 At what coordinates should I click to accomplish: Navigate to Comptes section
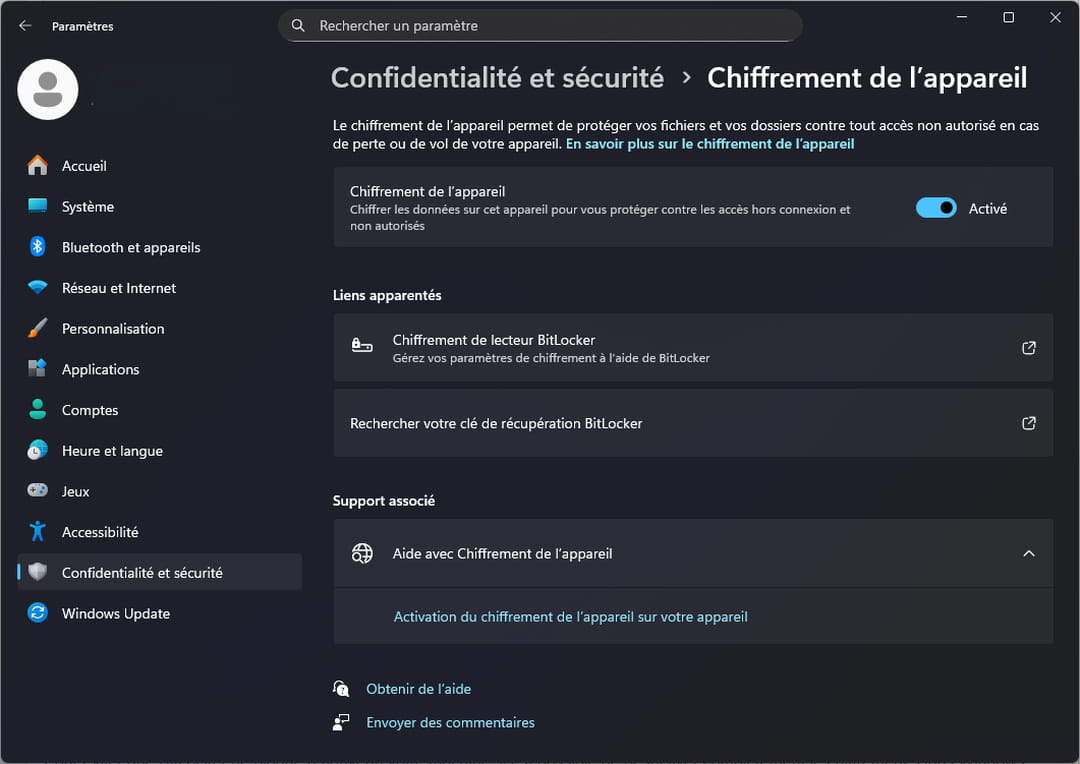[x=90, y=411]
